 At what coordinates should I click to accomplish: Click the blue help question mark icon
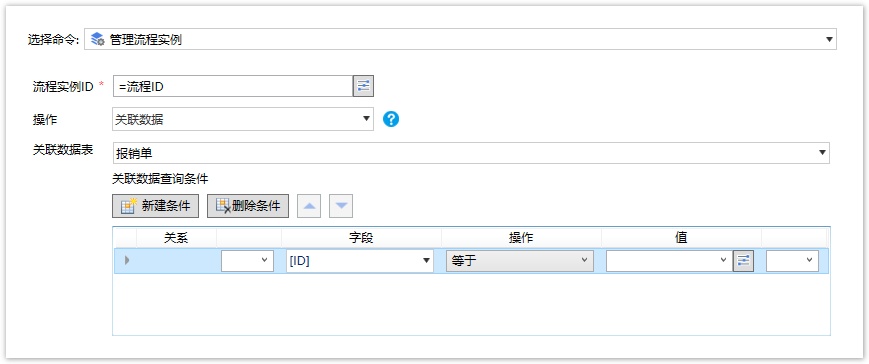[391, 119]
